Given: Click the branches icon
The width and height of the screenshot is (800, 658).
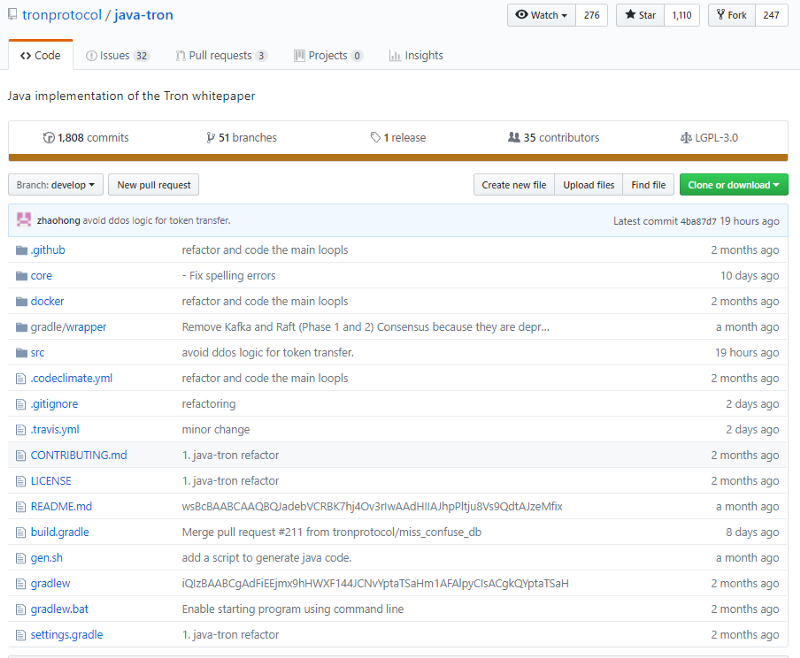Looking at the screenshot, I should point(210,138).
